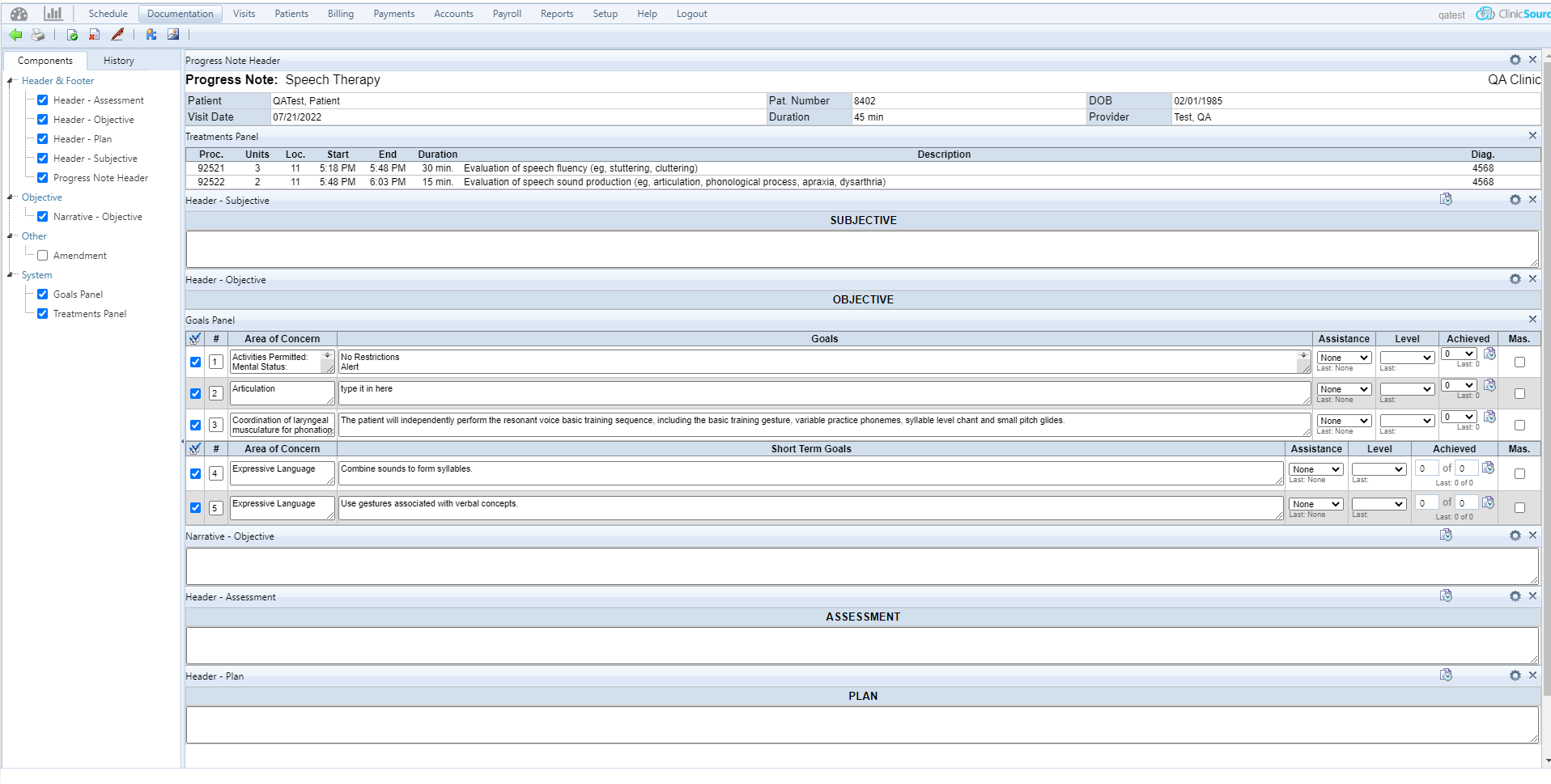Click the document-with-green-check toolbar icon
The height and width of the screenshot is (784, 1551).
pyautogui.click(x=72, y=35)
